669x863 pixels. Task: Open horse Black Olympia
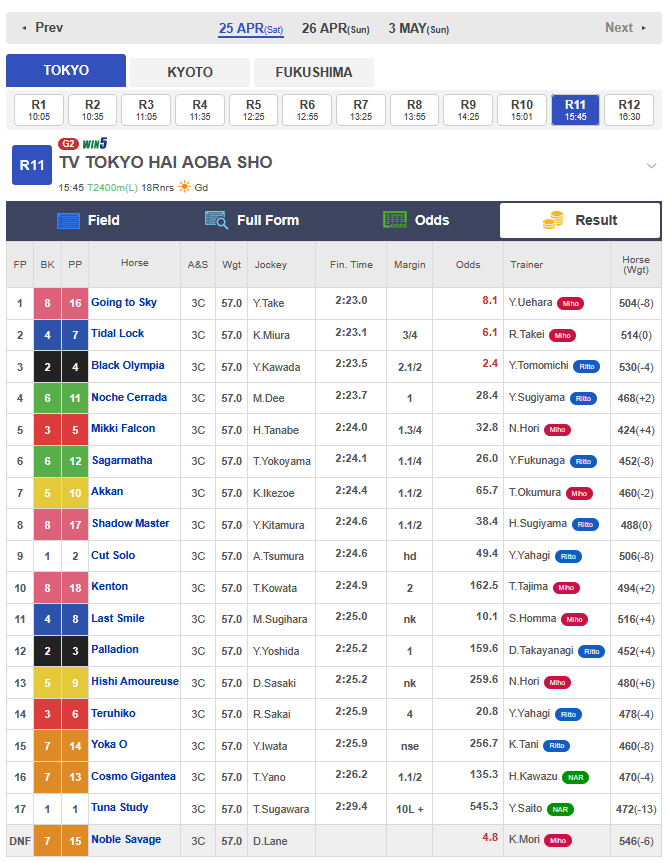tap(128, 365)
